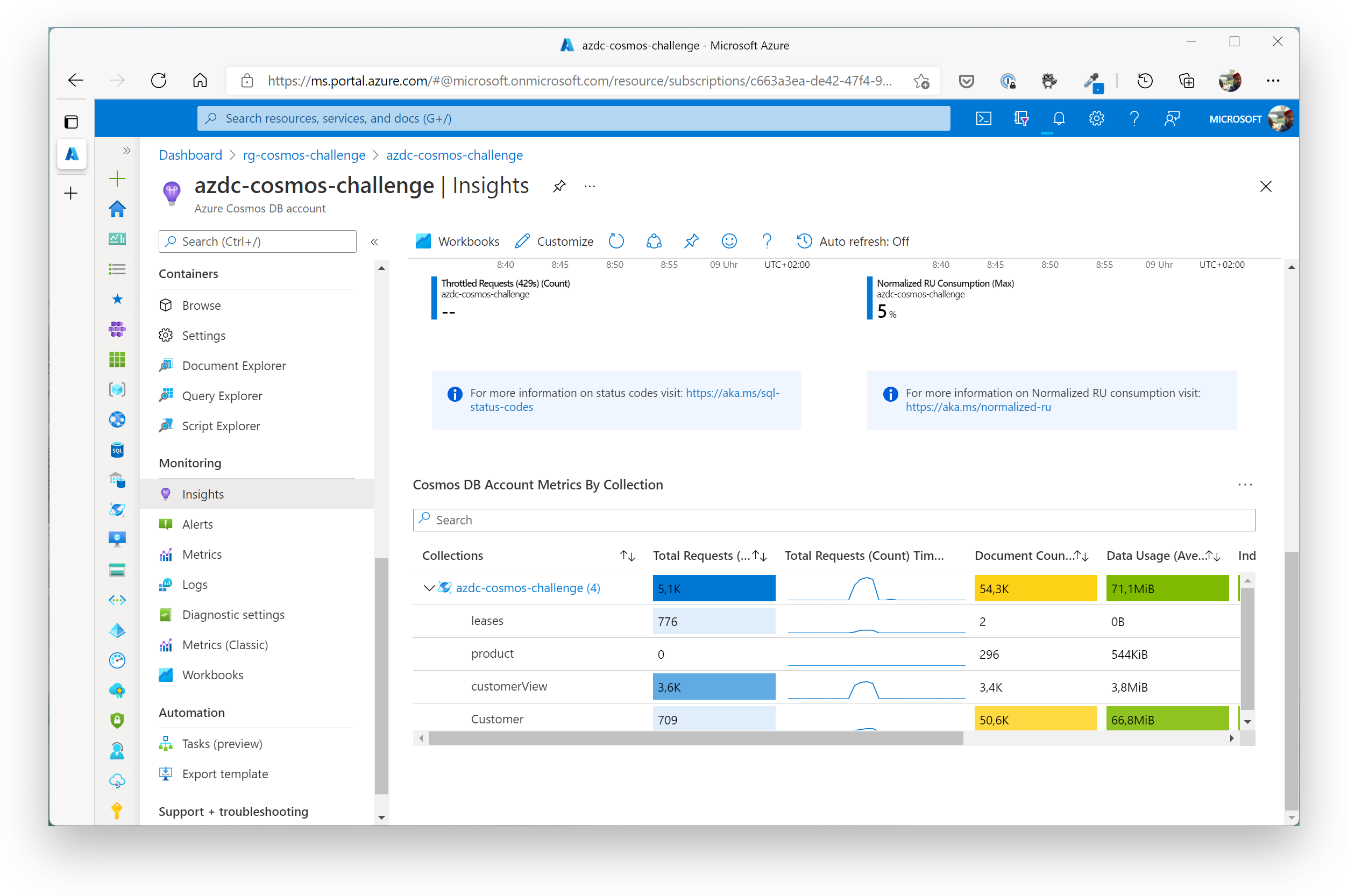Select the Customize tab in toolbar
This screenshot has width=1348, height=896.
coord(554,241)
